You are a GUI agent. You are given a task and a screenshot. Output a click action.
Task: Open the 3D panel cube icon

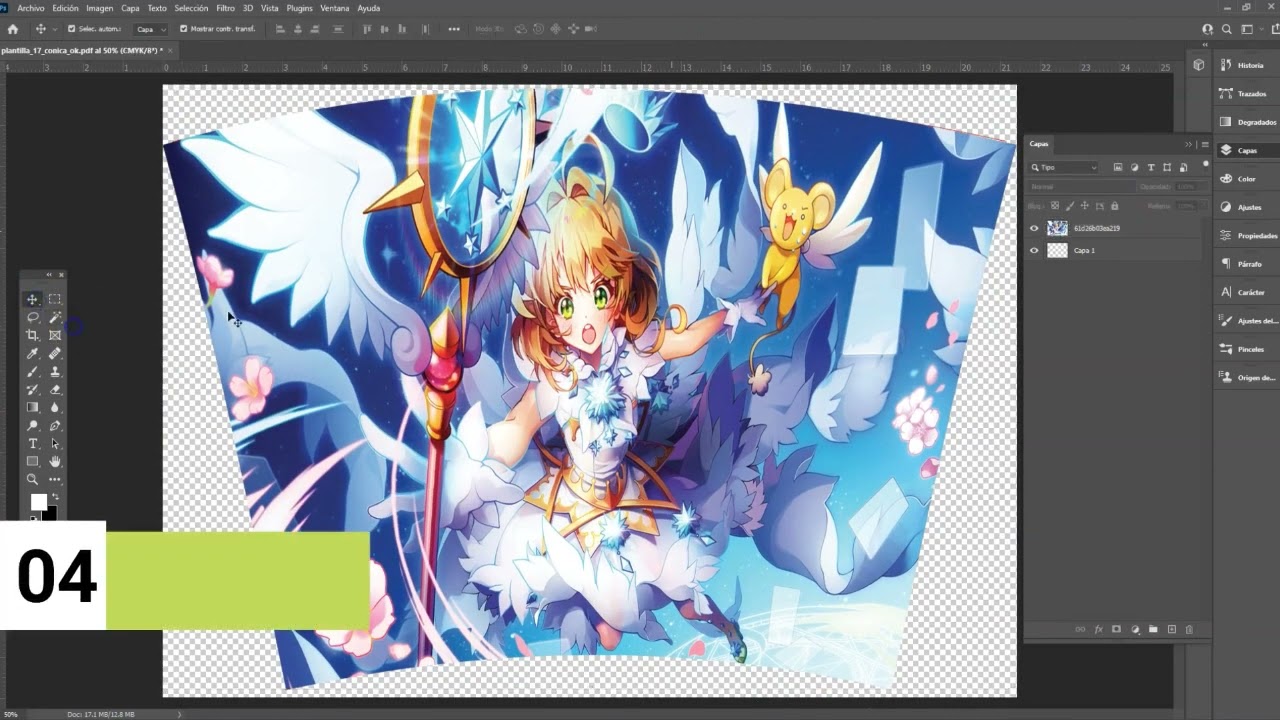(x=1199, y=65)
